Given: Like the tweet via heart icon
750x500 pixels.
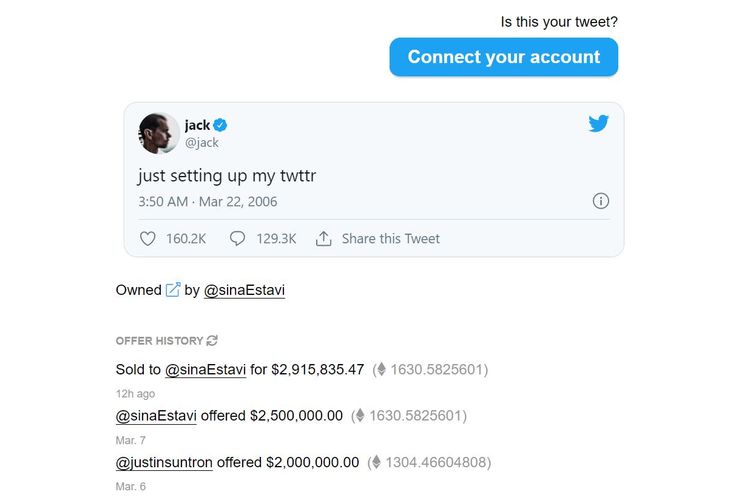Looking at the screenshot, I should 148,239.
